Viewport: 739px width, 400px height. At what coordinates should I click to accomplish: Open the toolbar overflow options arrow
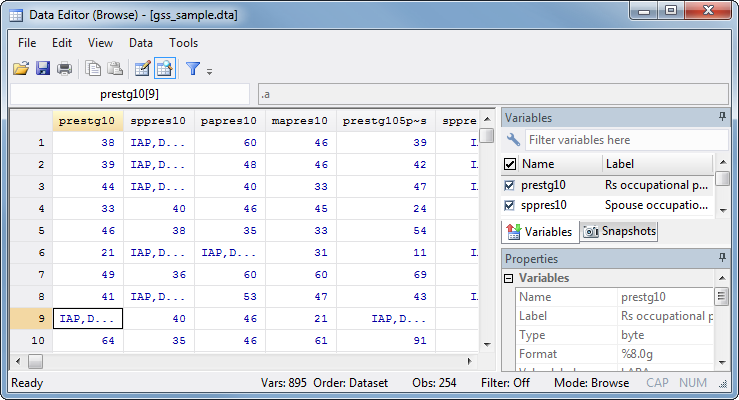(x=209, y=71)
